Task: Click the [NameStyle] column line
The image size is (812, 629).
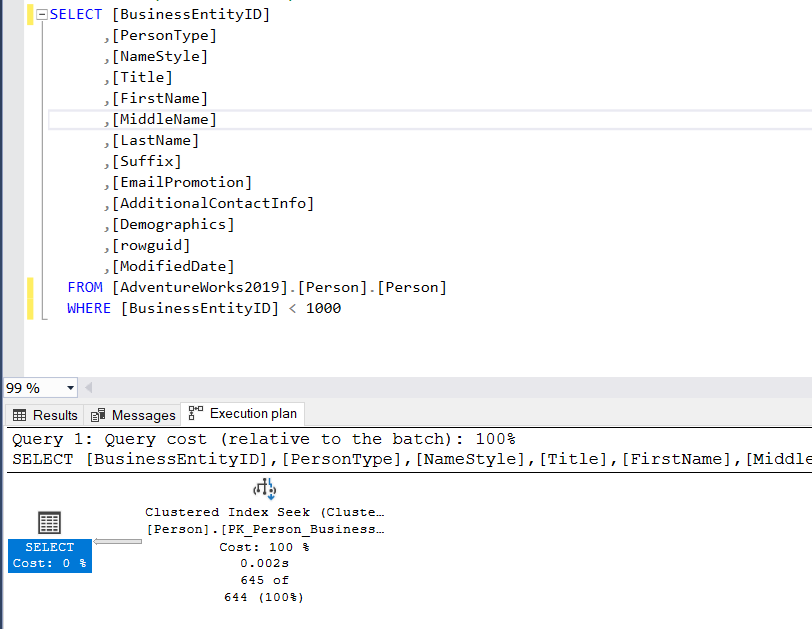Action: click(x=155, y=56)
